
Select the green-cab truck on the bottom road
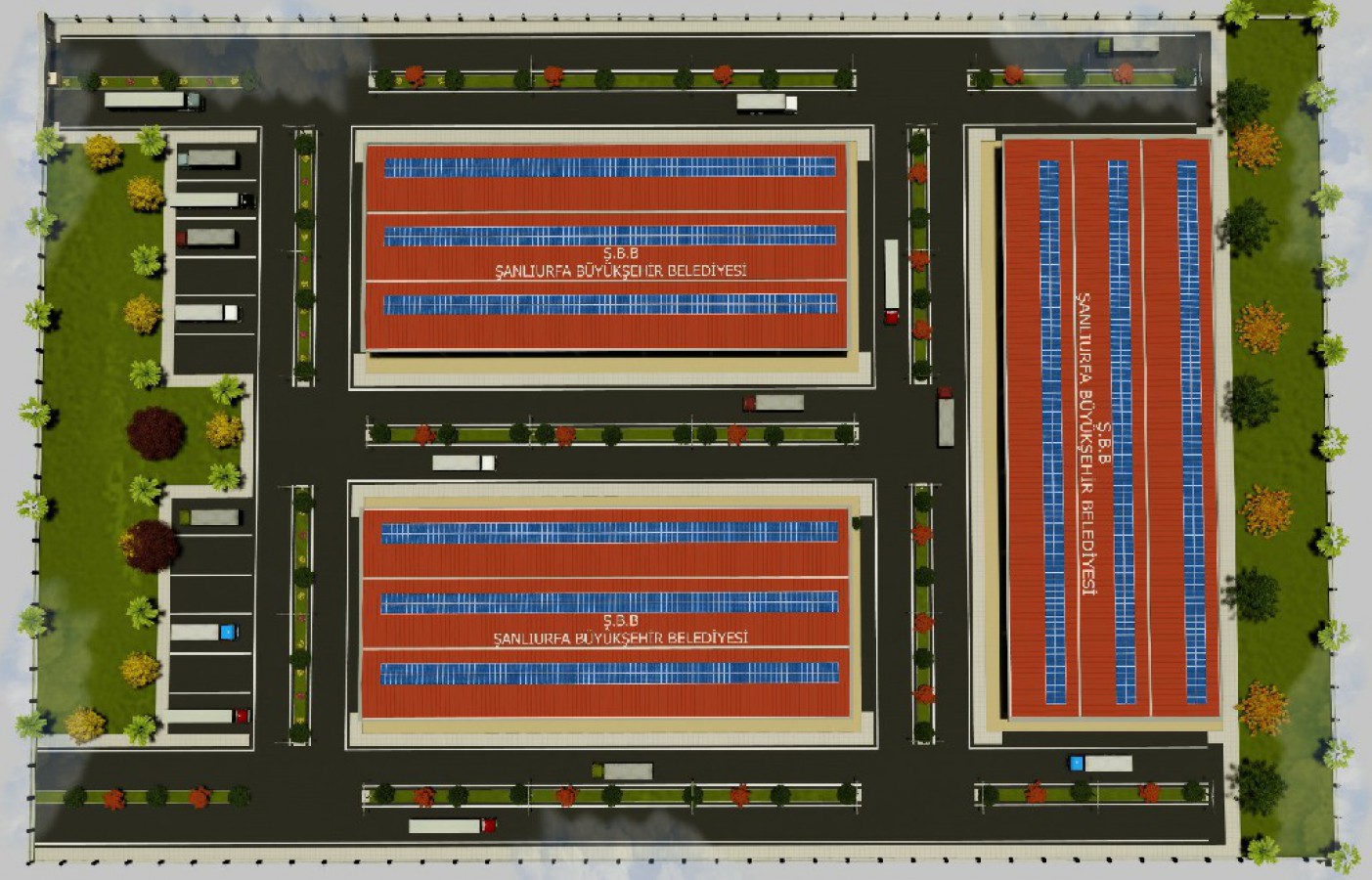click(622, 771)
